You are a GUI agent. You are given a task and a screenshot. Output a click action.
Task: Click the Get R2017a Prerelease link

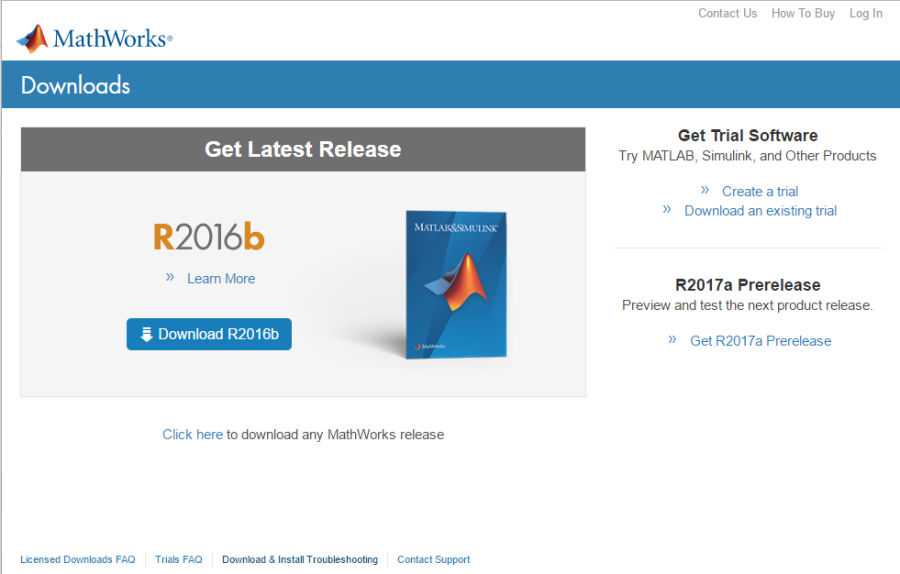(x=761, y=341)
